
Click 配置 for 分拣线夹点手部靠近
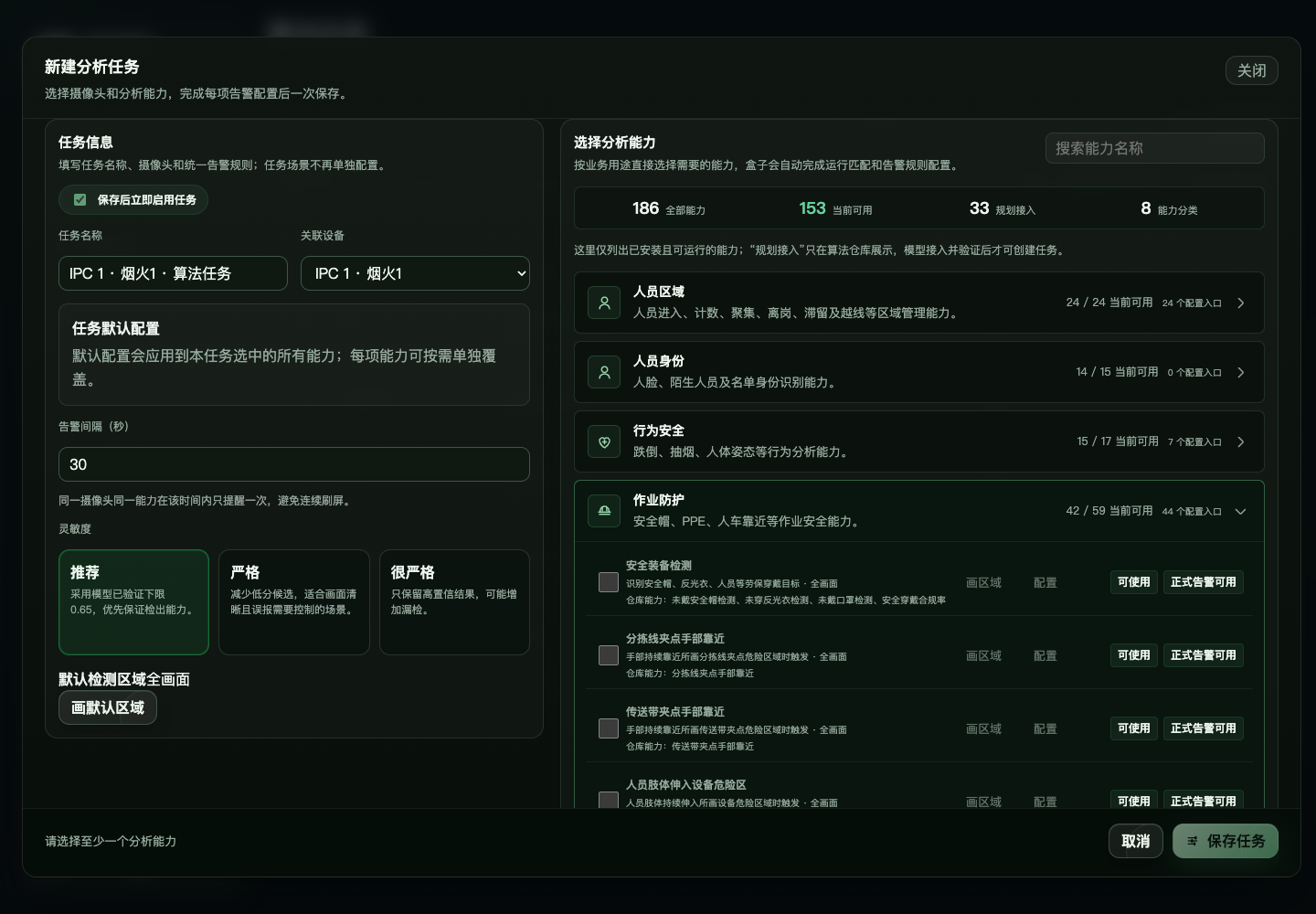1045,655
